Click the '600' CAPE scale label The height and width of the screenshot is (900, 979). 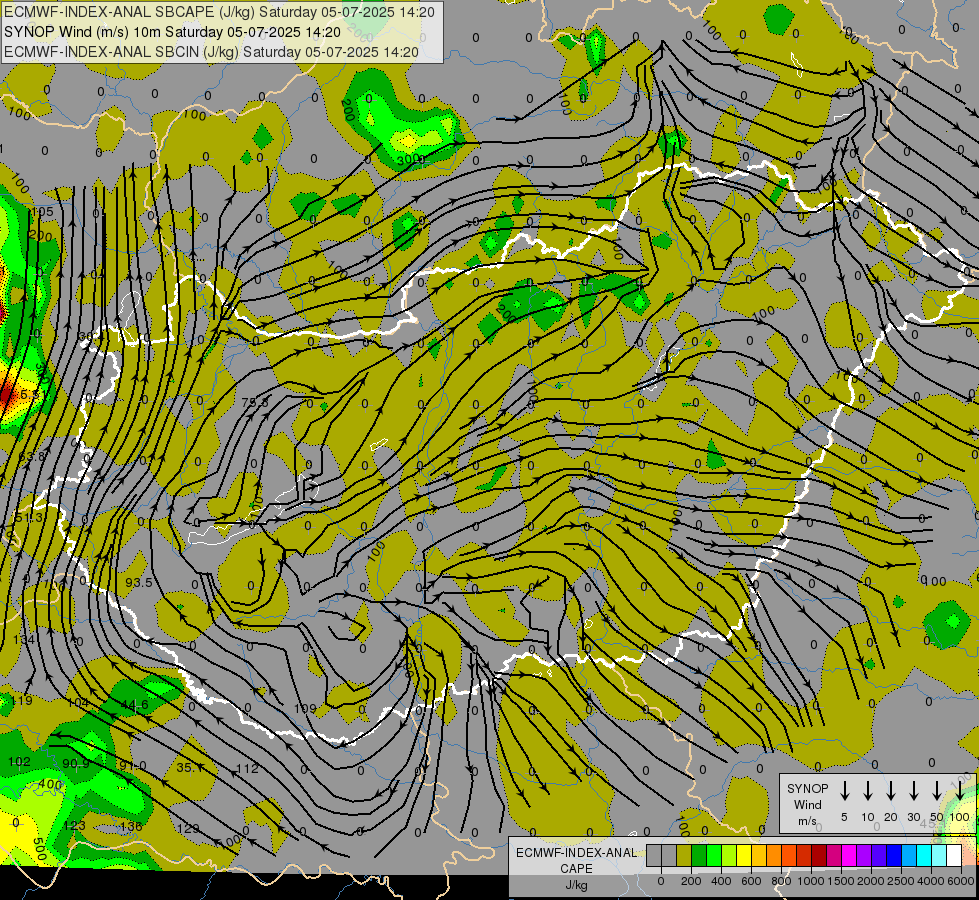[x=751, y=881]
